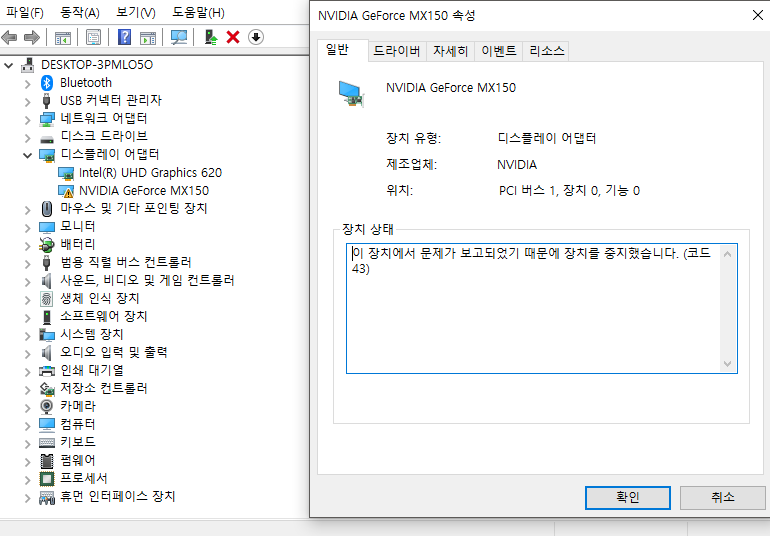The height and width of the screenshot is (536, 770).
Task: Select NVIDIA GeForce MX150 tree item
Action: pyautogui.click(x=144, y=191)
